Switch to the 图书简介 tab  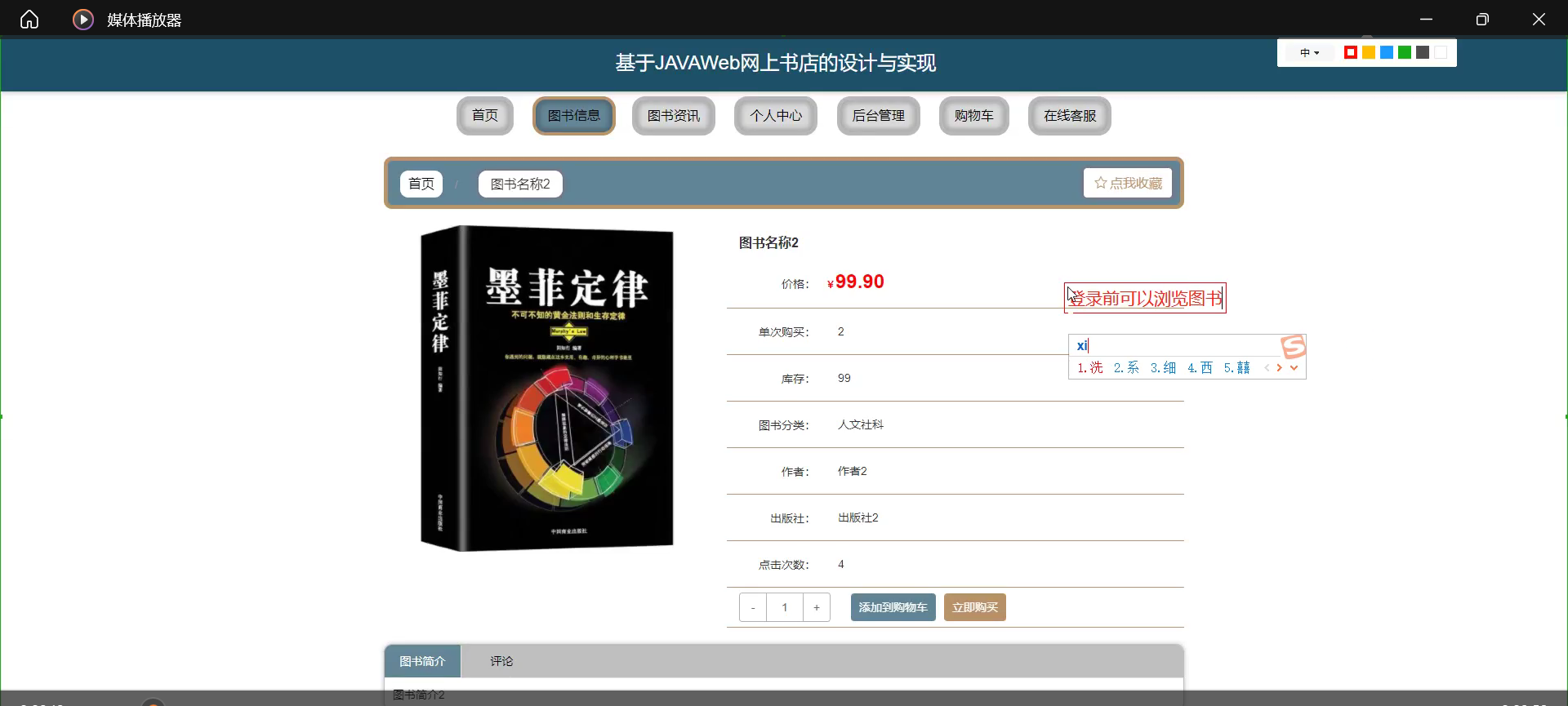(422, 661)
